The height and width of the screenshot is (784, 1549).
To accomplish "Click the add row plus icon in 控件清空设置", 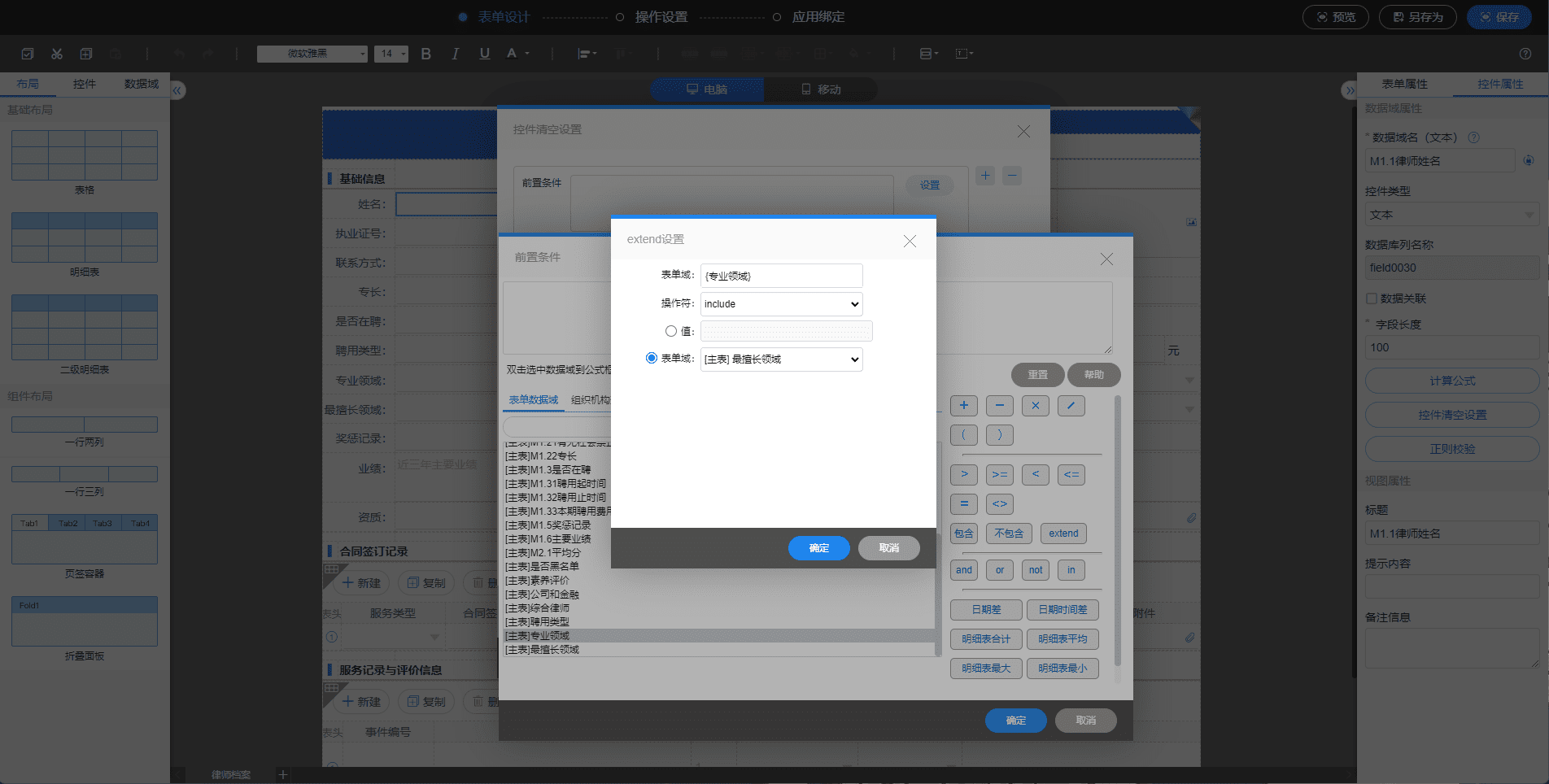I will 985,176.
